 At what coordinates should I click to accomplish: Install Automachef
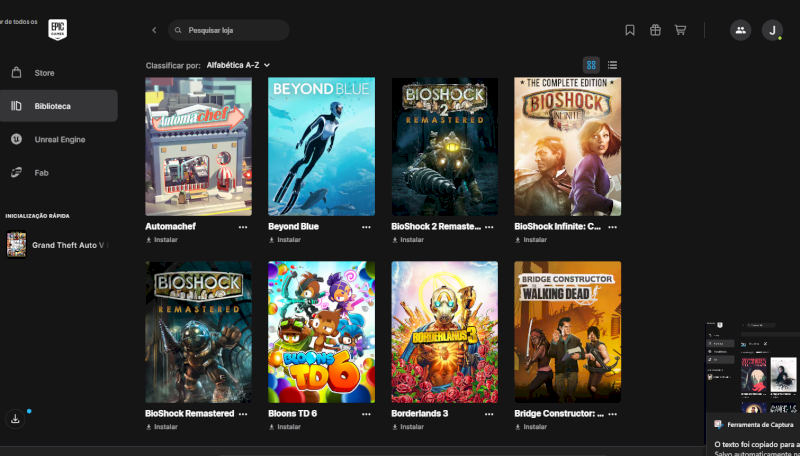[162, 240]
